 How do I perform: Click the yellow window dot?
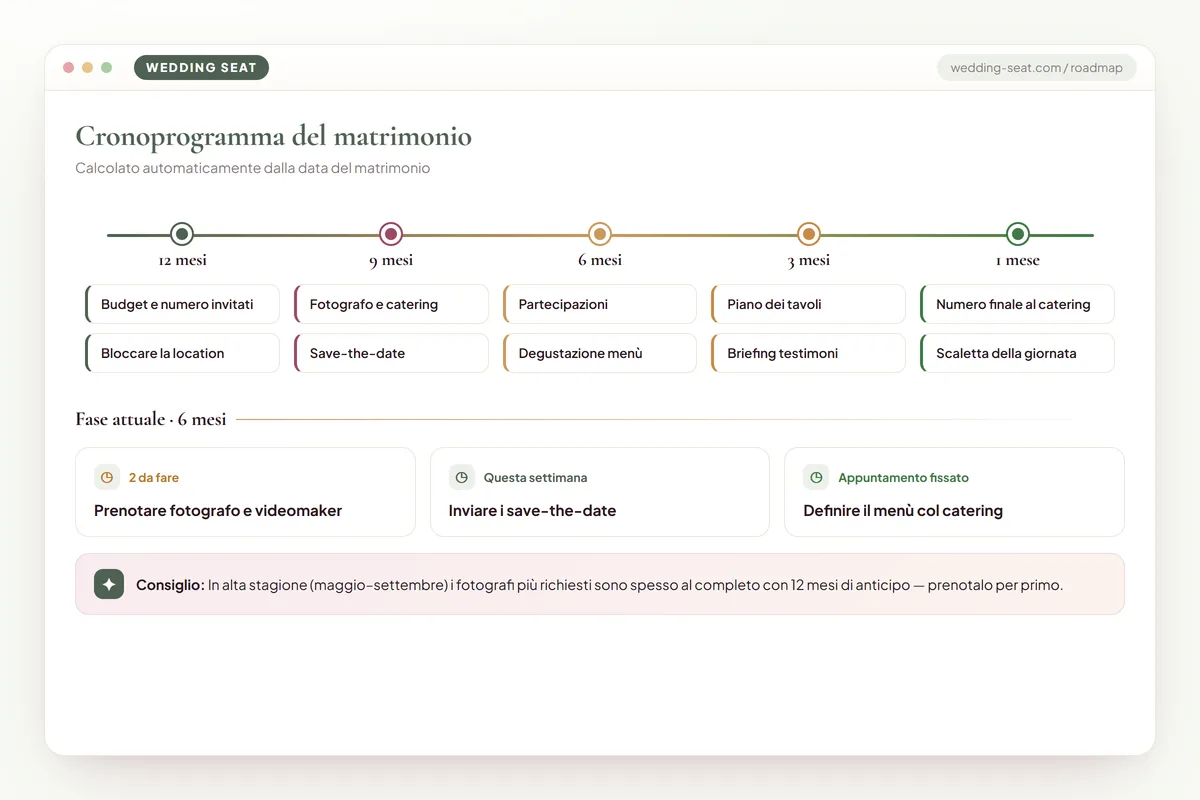(88, 68)
